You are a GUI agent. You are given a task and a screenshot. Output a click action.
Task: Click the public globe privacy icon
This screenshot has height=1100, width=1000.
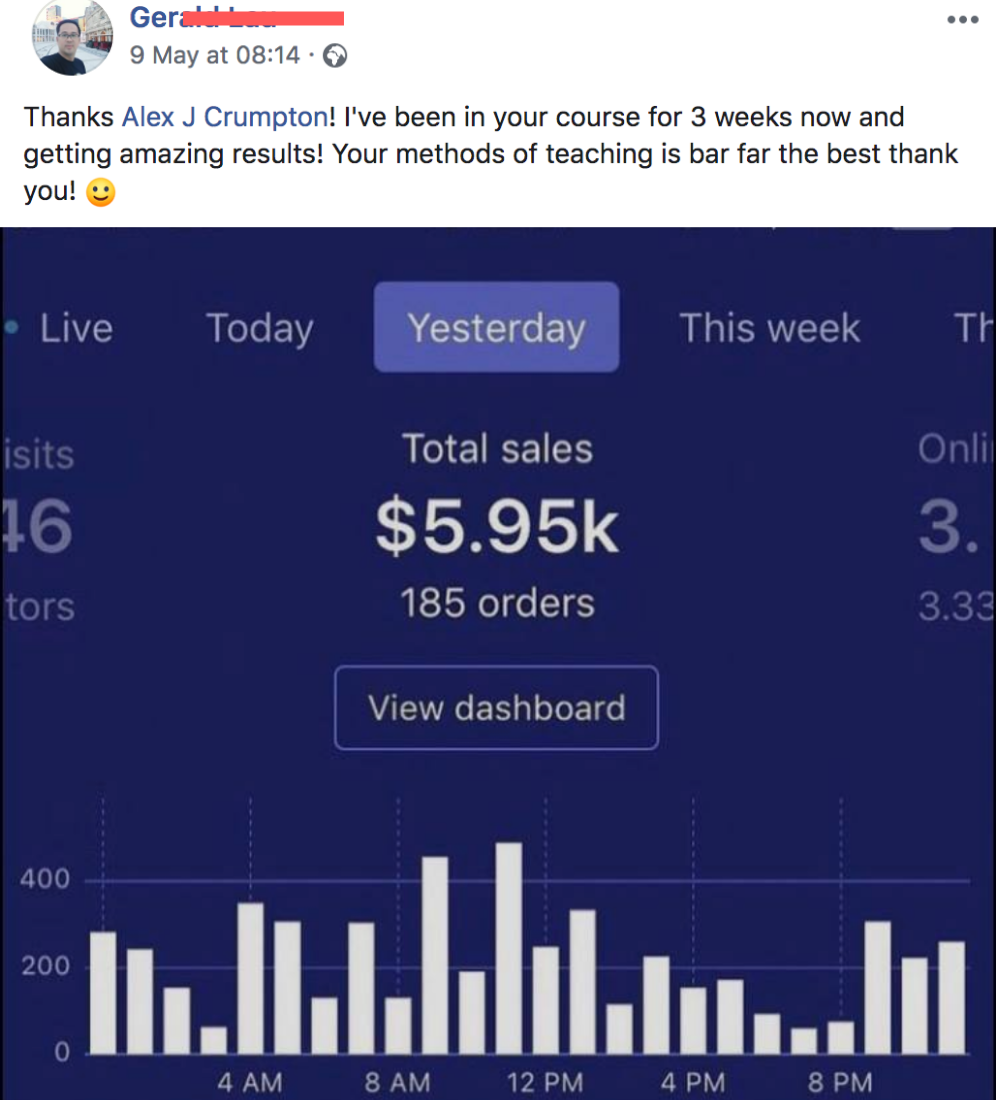click(x=336, y=56)
